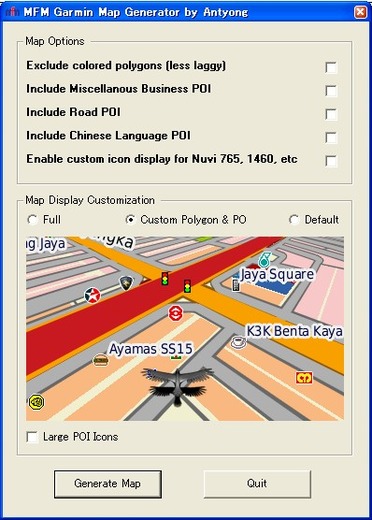Click the yellow Shell station icon
Image resolution: width=372 pixels, height=520 pixels.
pyautogui.click(x=36, y=402)
